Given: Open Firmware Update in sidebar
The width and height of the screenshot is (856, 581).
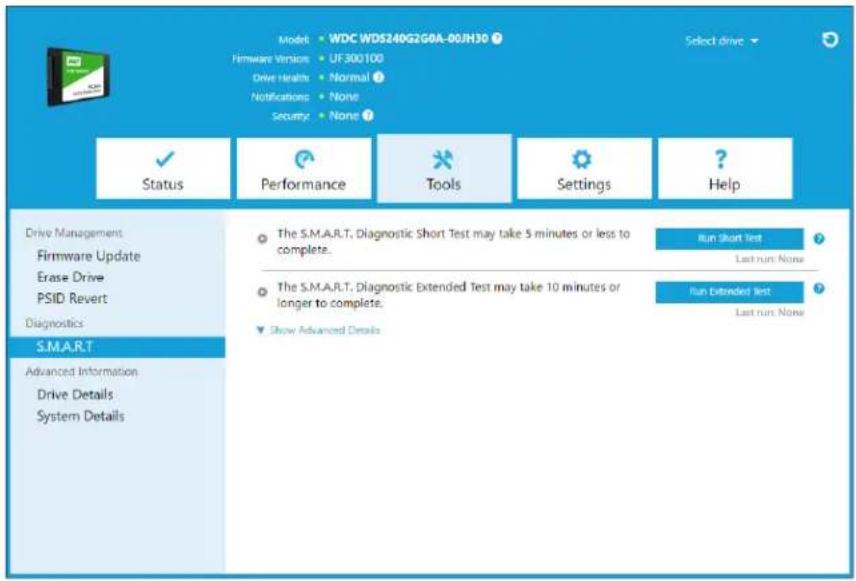Looking at the screenshot, I should [88, 256].
